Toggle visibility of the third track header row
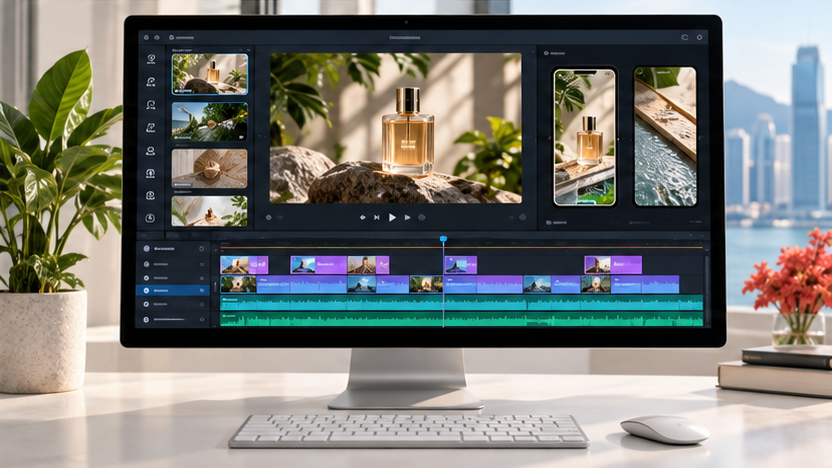The height and width of the screenshot is (468, 832). pos(202,278)
